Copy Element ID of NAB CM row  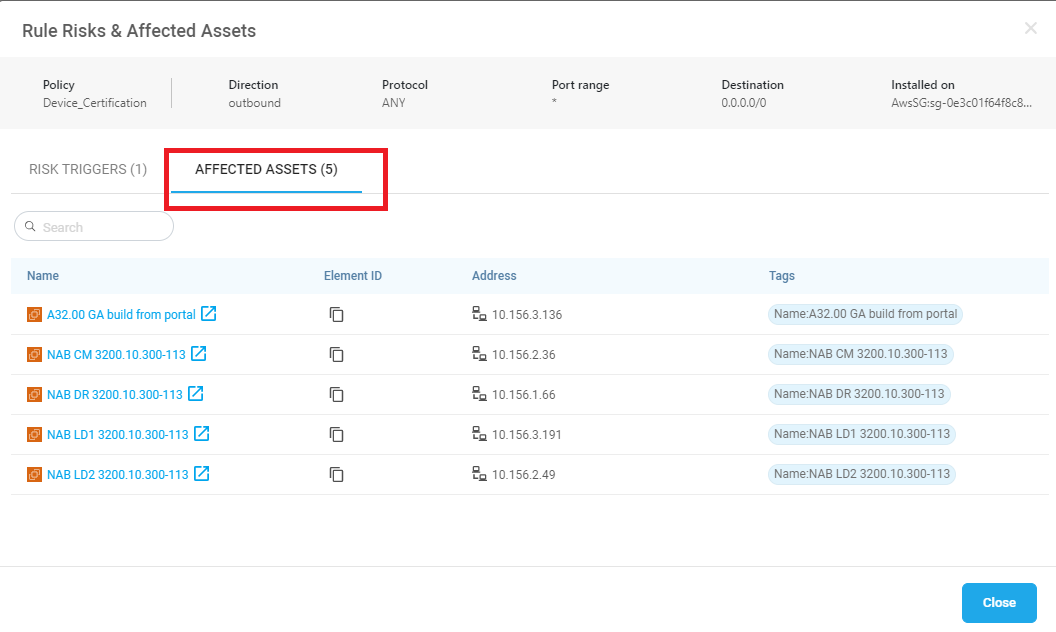[x=336, y=354]
